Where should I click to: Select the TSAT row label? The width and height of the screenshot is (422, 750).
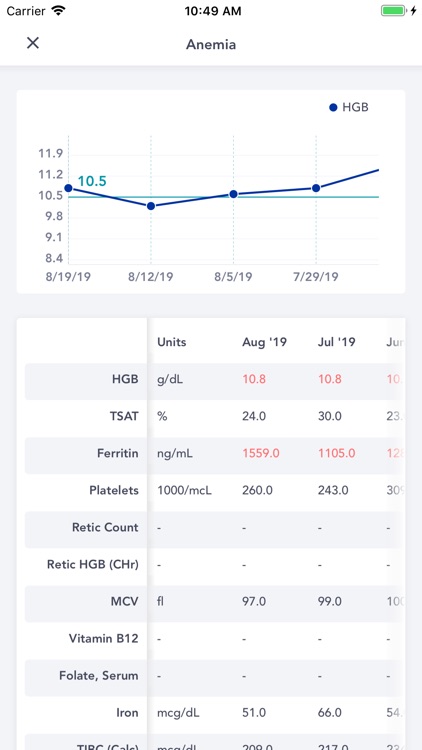click(124, 416)
